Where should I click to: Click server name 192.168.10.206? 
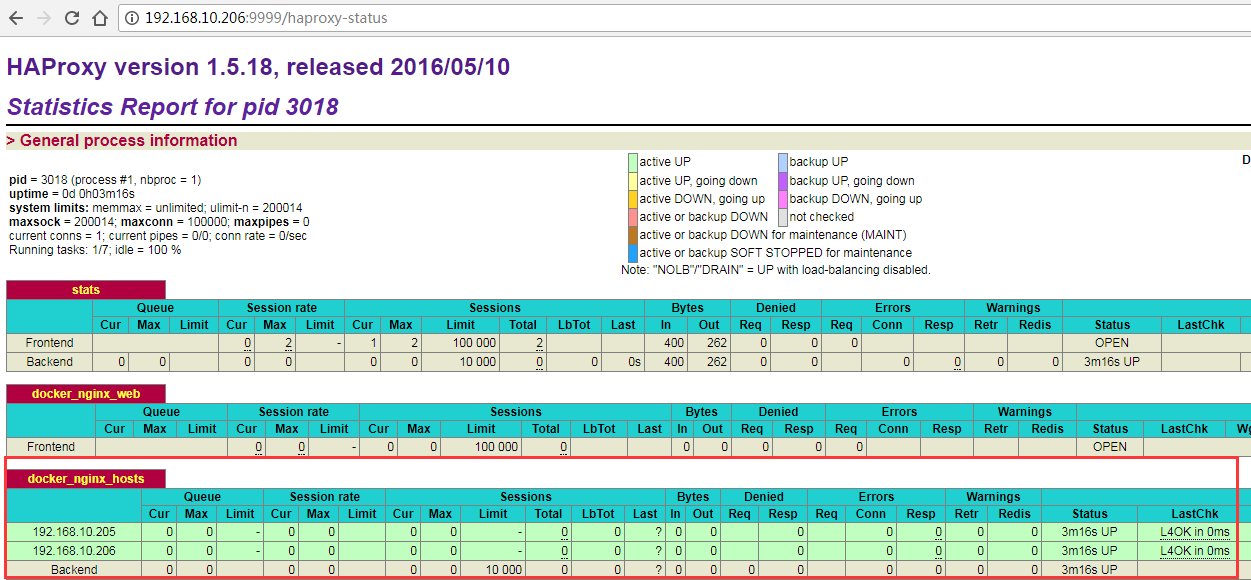pyautogui.click(x=74, y=551)
